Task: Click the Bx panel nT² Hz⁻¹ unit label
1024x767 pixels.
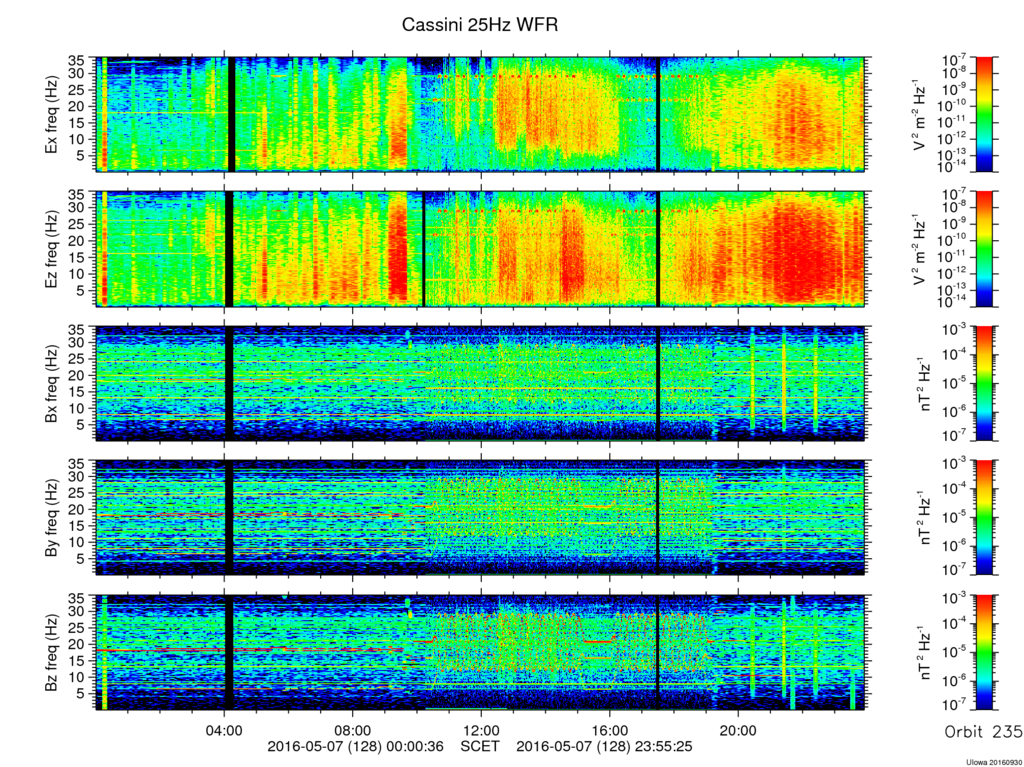Action: coord(923,384)
